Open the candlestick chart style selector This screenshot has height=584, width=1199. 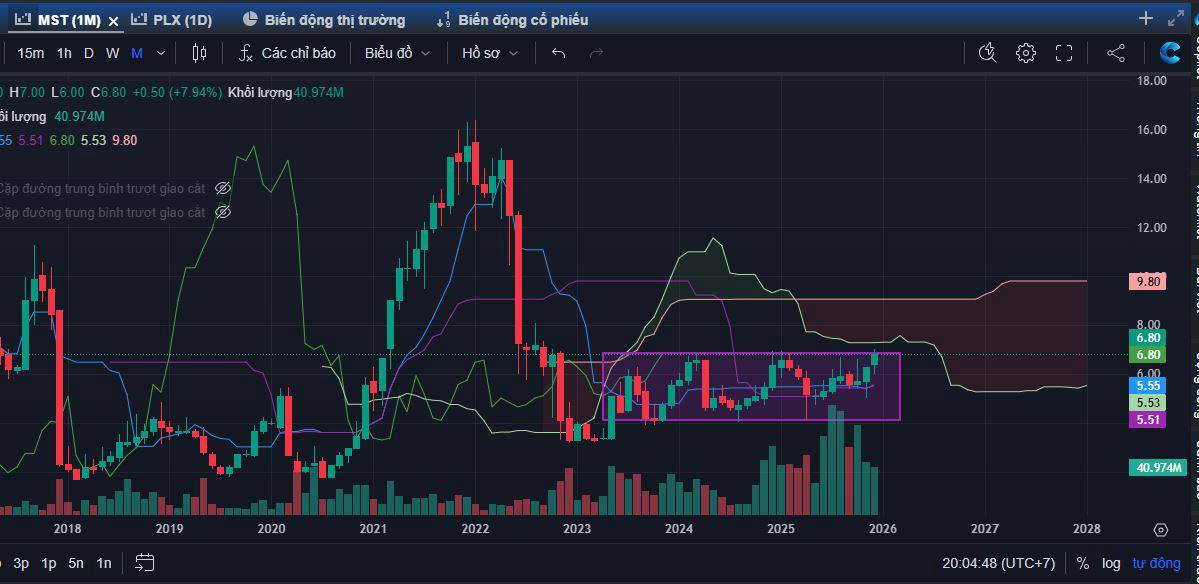pos(199,53)
